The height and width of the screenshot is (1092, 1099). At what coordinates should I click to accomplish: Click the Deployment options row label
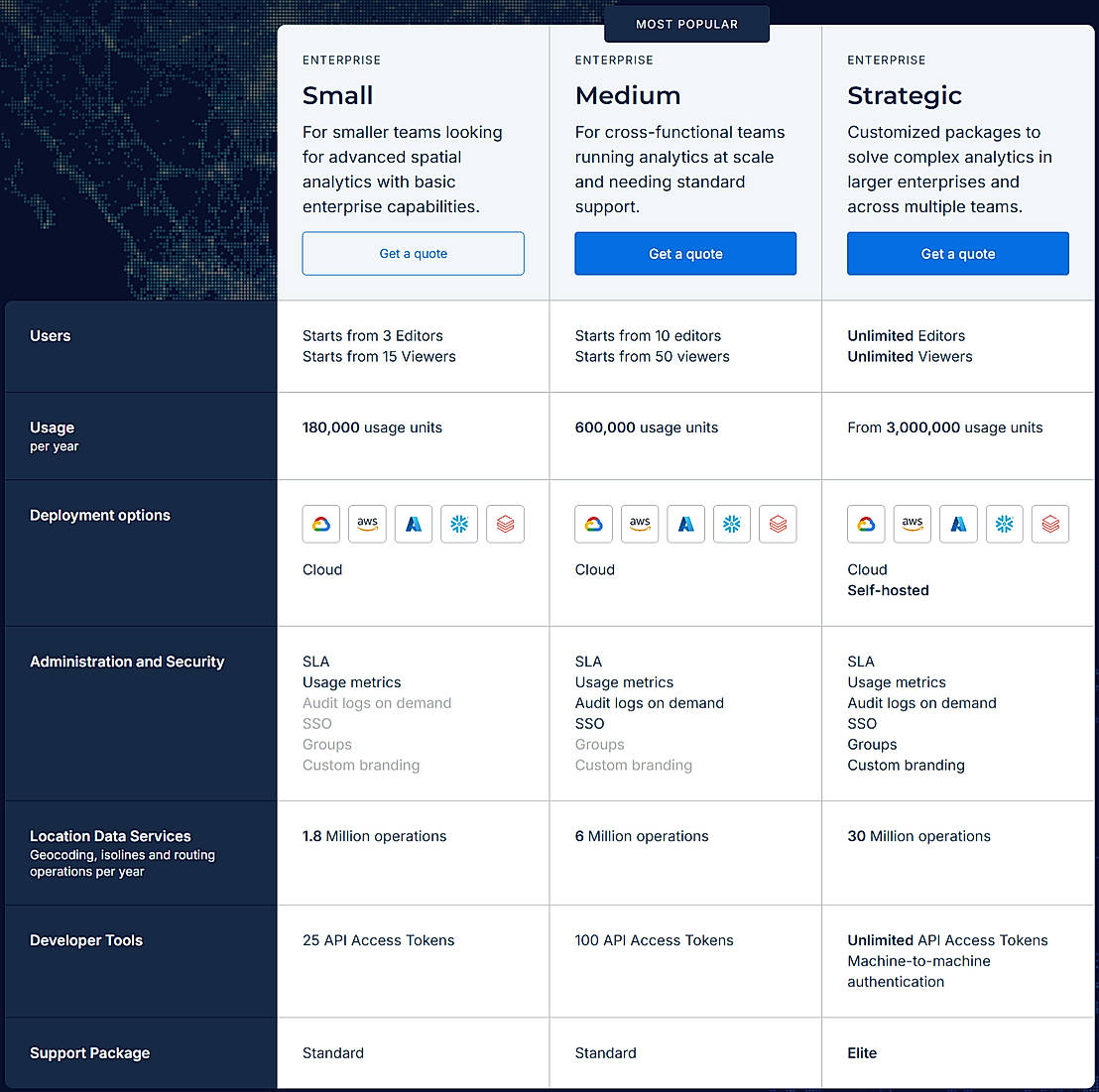[x=100, y=515]
